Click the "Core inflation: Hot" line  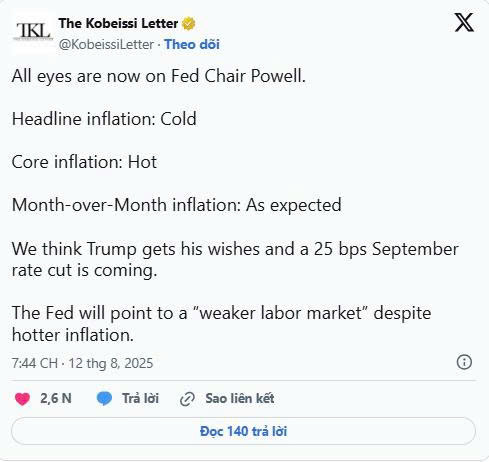click(x=84, y=162)
